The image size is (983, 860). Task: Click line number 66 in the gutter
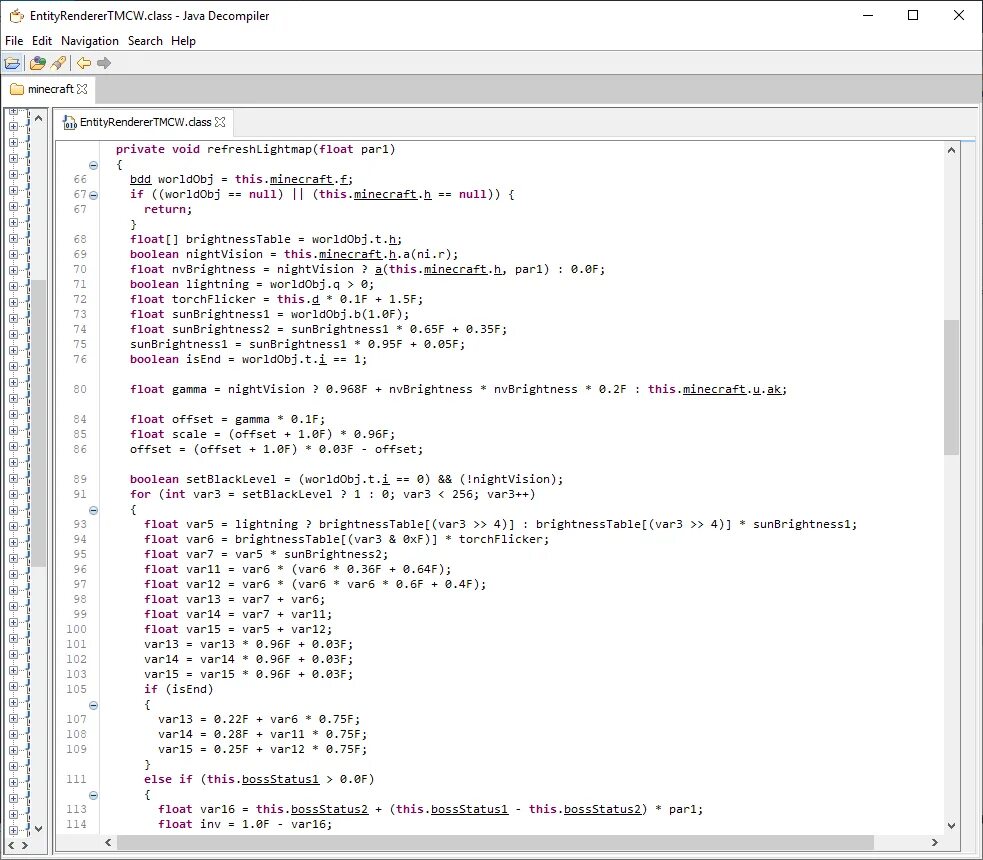coord(80,179)
